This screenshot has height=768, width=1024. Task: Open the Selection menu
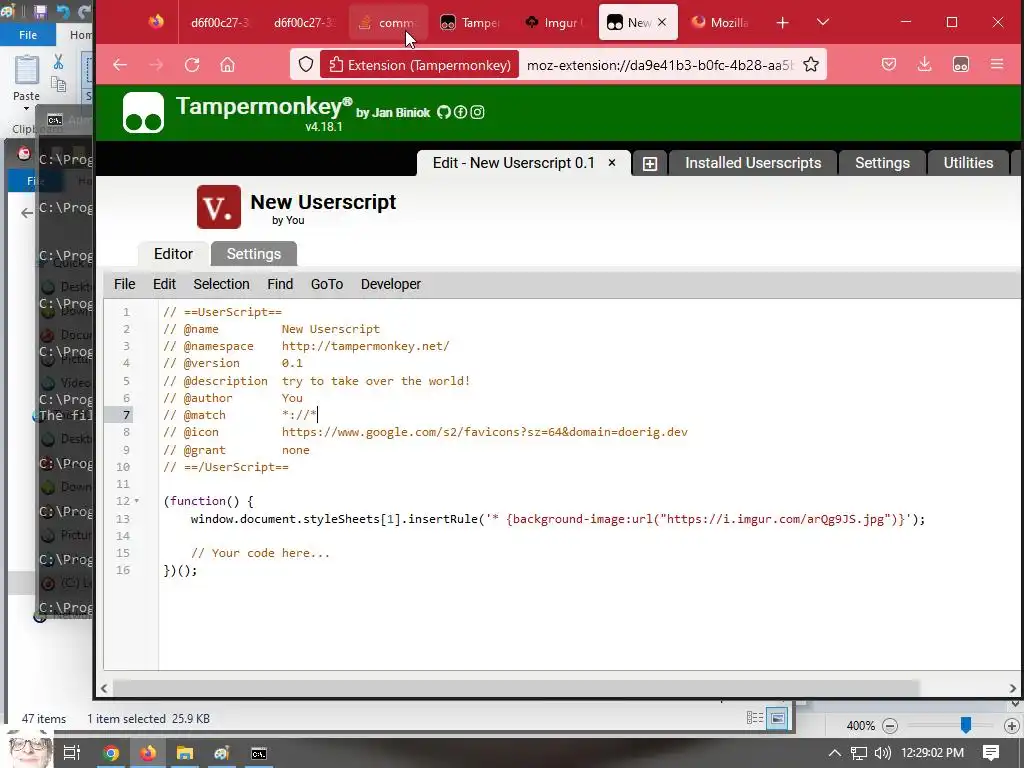tap(221, 284)
